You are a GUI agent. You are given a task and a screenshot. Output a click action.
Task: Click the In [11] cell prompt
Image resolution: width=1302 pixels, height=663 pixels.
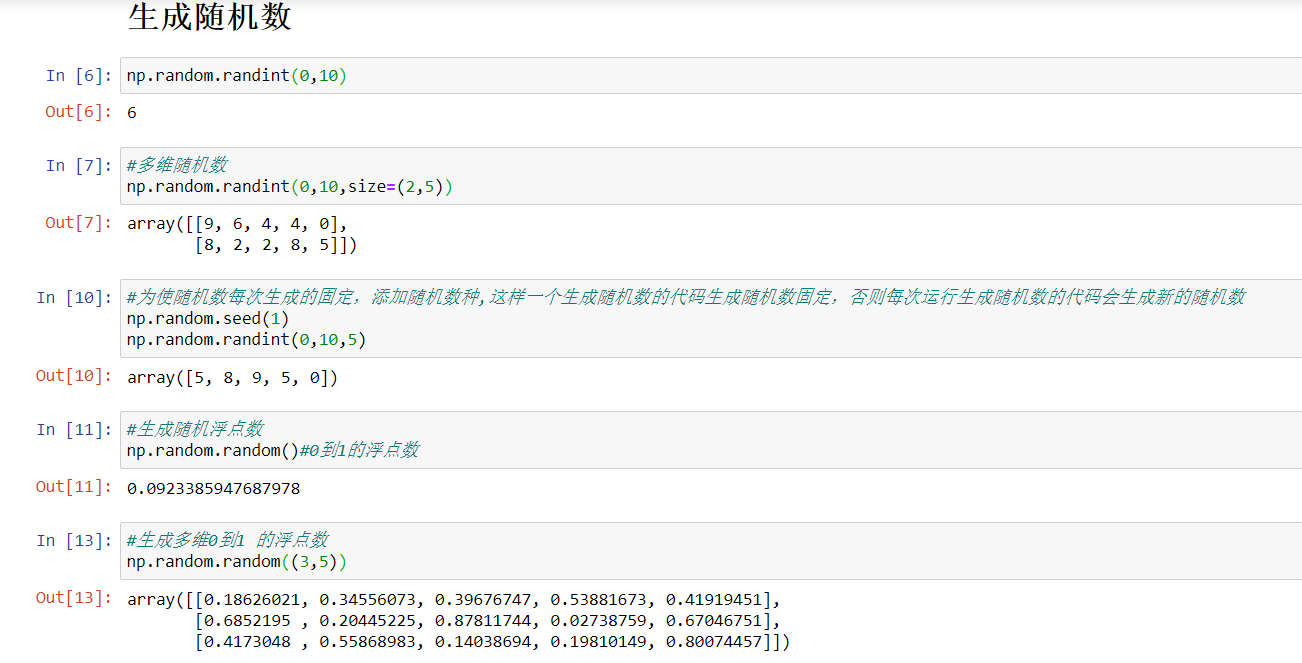click(74, 429)
